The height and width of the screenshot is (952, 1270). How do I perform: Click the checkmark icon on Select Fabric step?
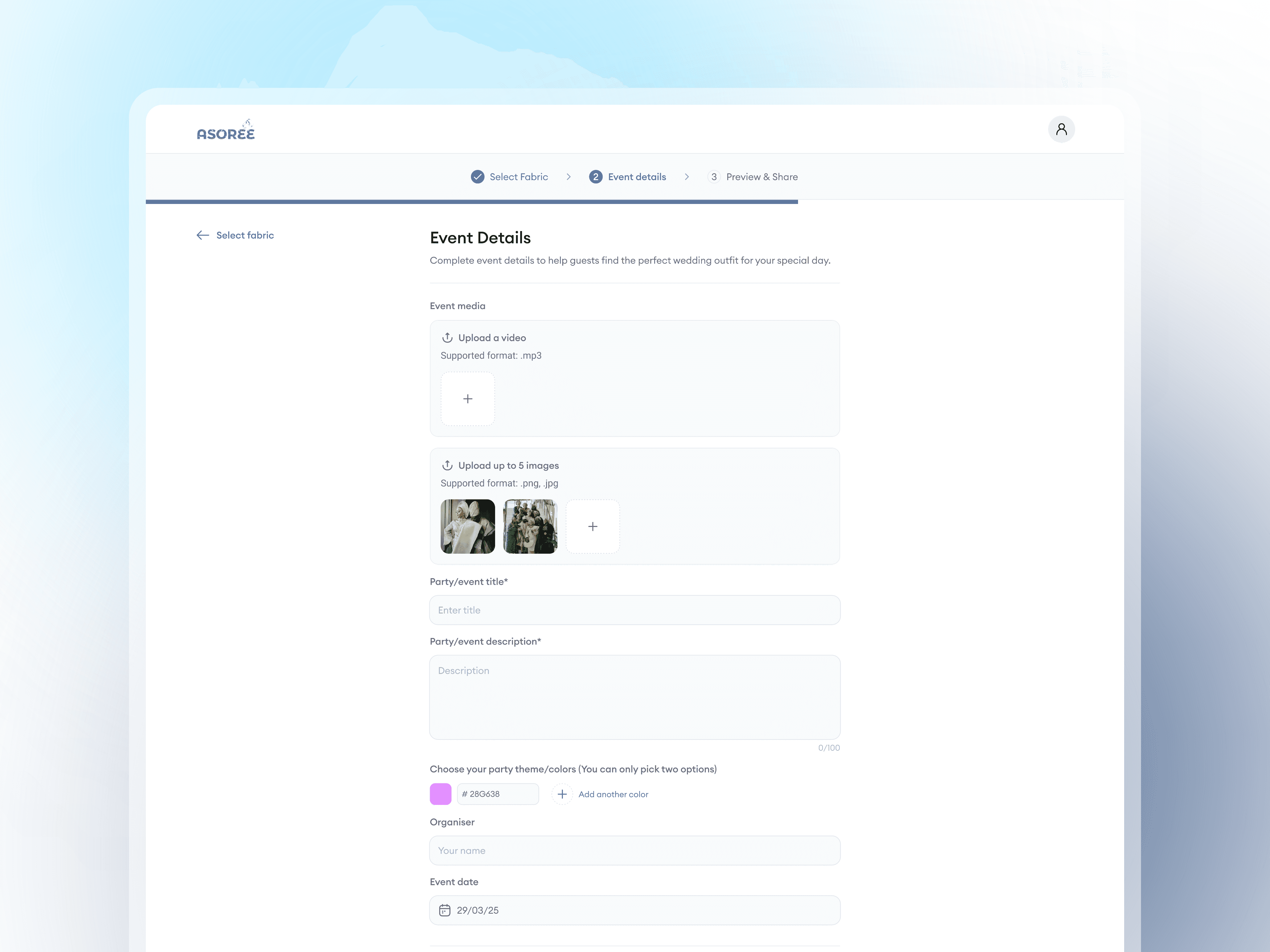[x=477, y=177]
